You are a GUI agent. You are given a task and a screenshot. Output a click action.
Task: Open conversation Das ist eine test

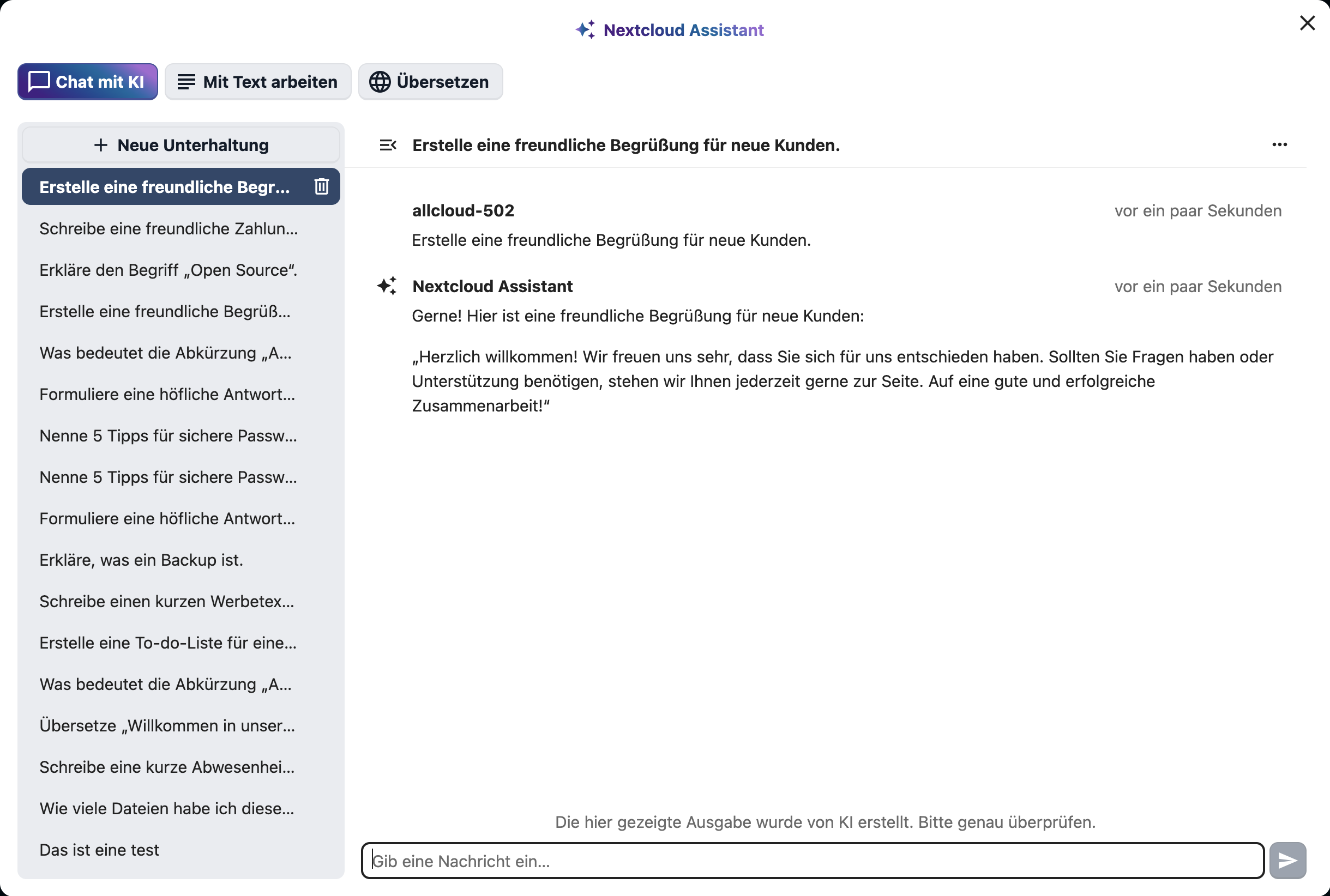point(180,850)
